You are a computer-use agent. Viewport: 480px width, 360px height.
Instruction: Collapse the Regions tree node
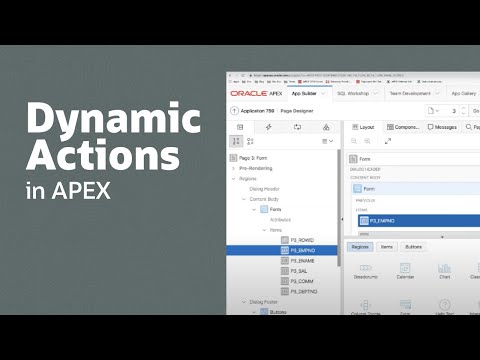[233, 179]
